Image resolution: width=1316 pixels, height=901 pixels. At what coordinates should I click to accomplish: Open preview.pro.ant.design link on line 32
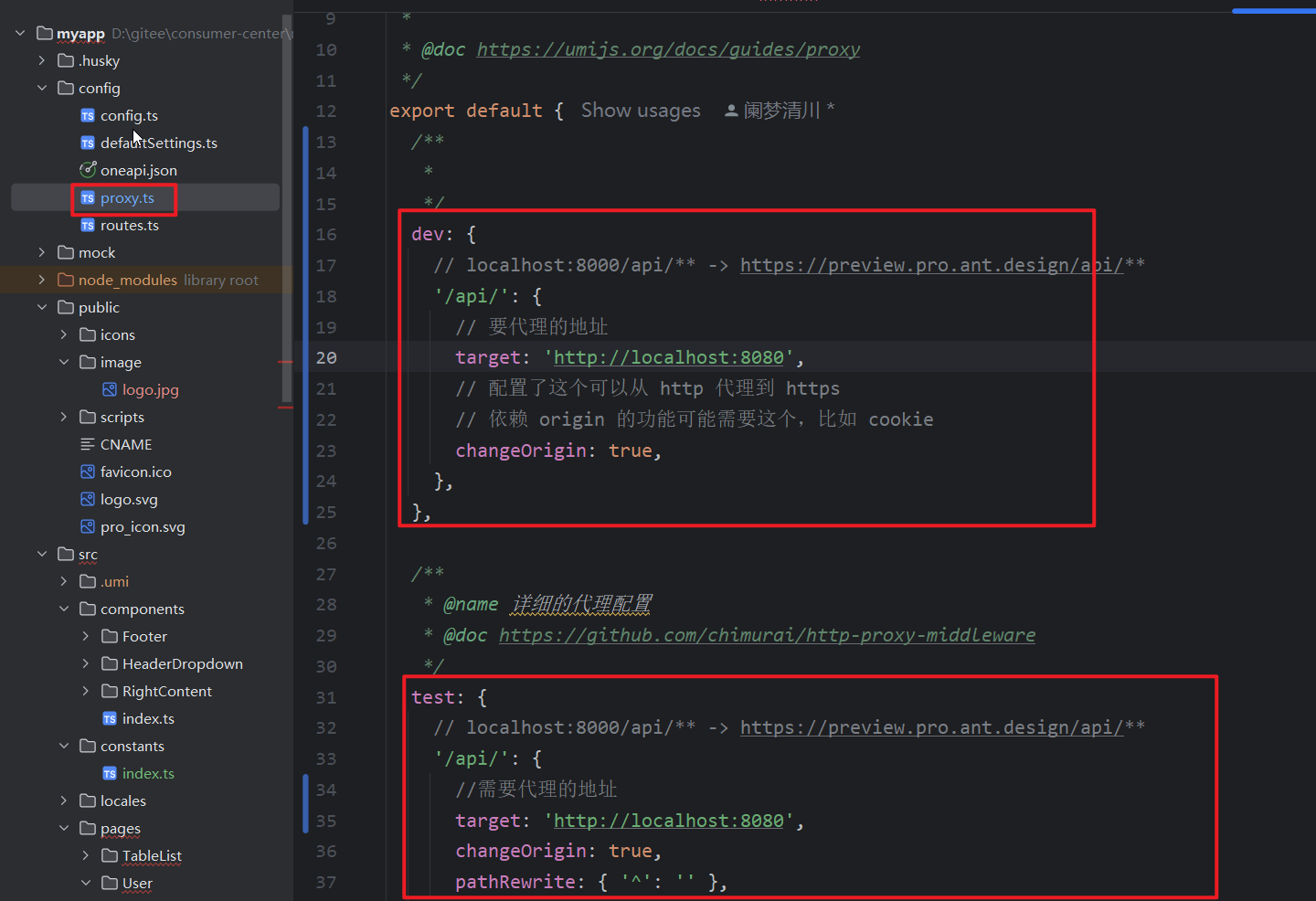point(931,727)
